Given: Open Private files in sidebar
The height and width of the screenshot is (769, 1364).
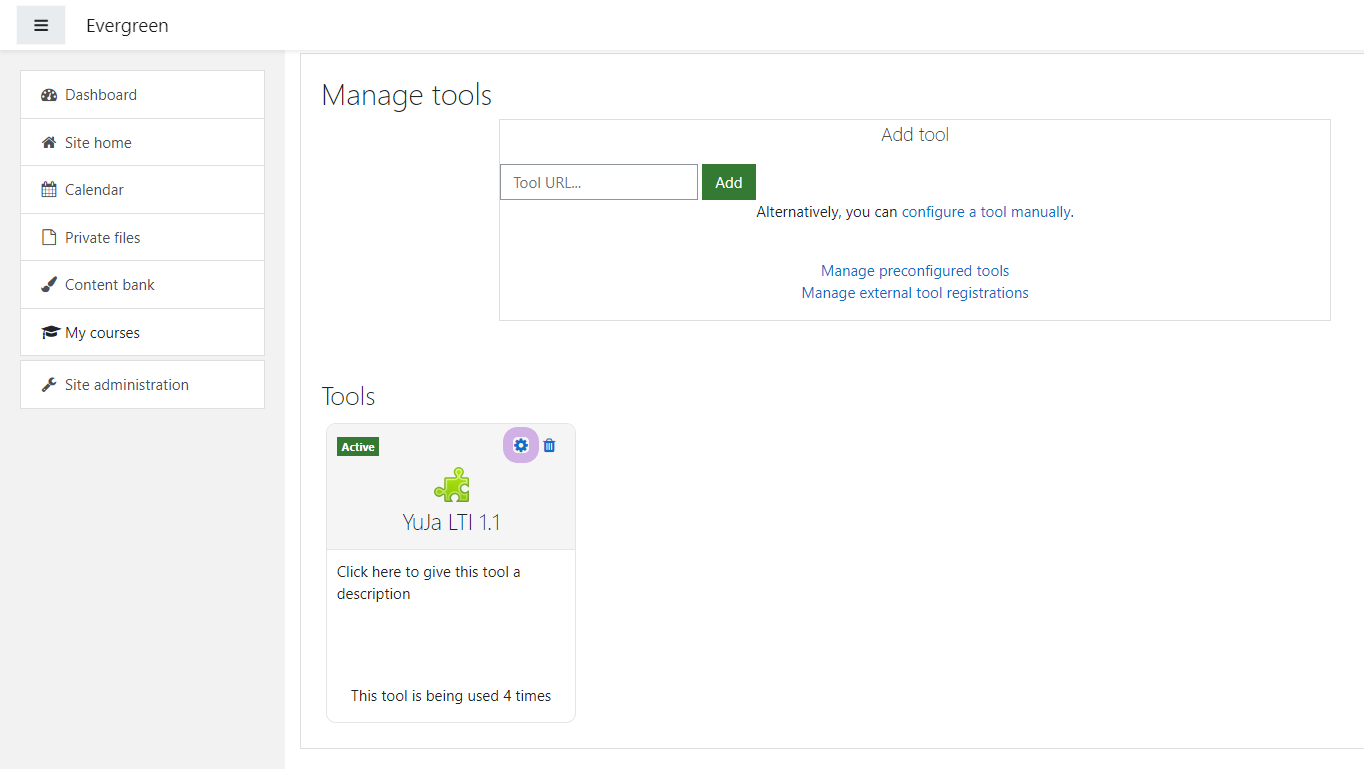Looking at the screenshot, I should click(142, 237).
